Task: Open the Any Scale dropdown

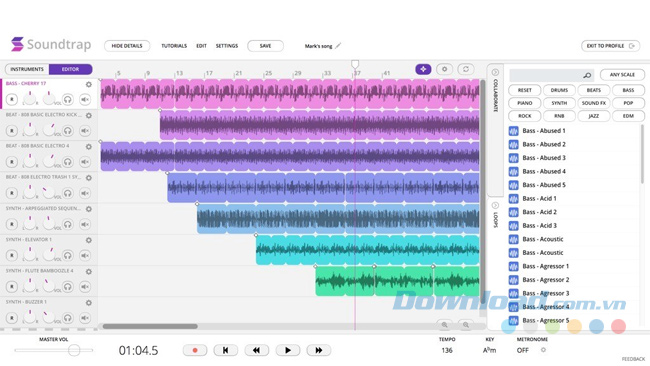Action: 622,75
